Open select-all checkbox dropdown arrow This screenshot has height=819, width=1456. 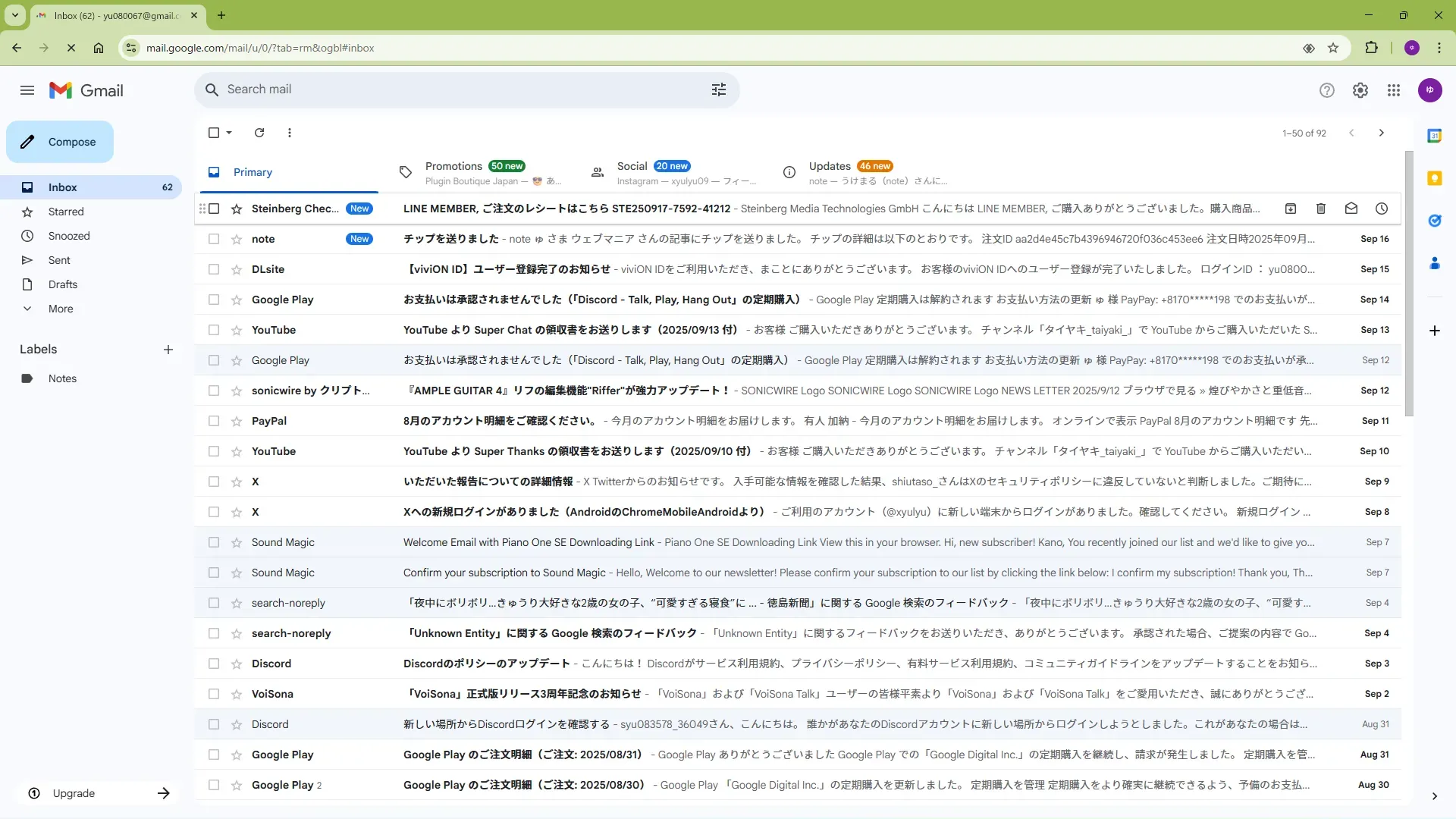(x=229, y=133)
